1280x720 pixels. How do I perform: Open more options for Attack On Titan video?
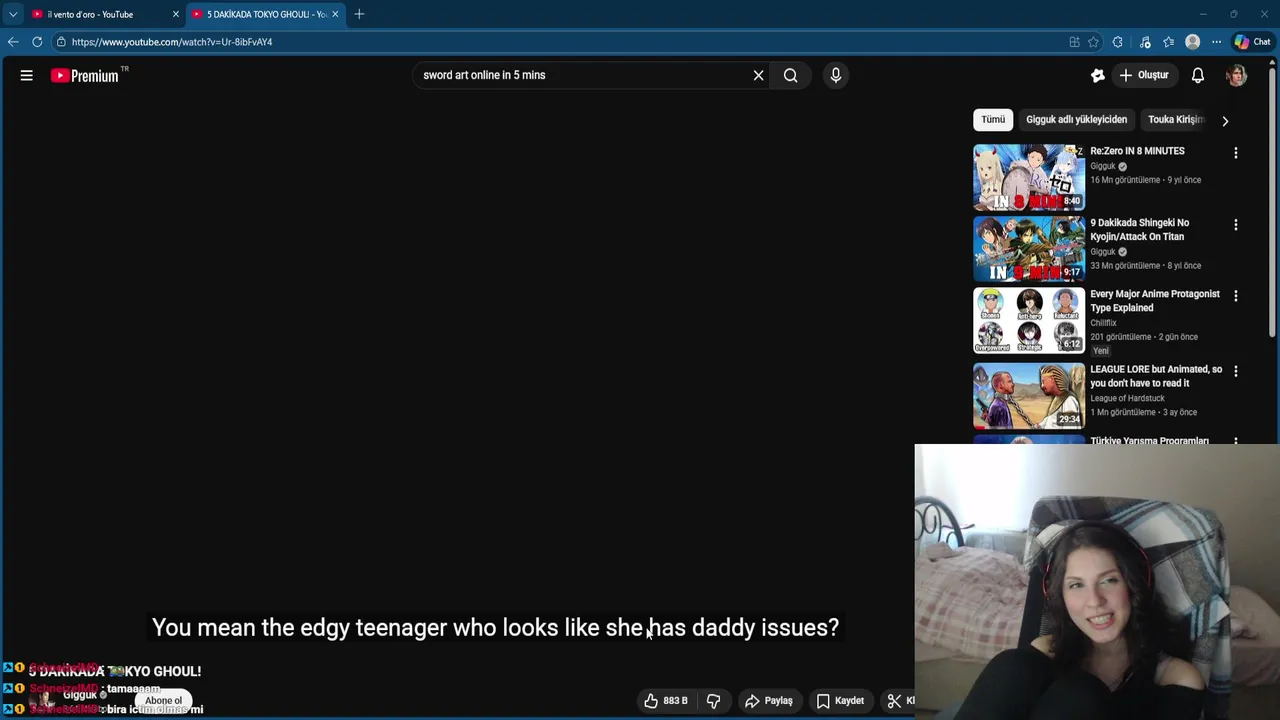(1236, 225)
